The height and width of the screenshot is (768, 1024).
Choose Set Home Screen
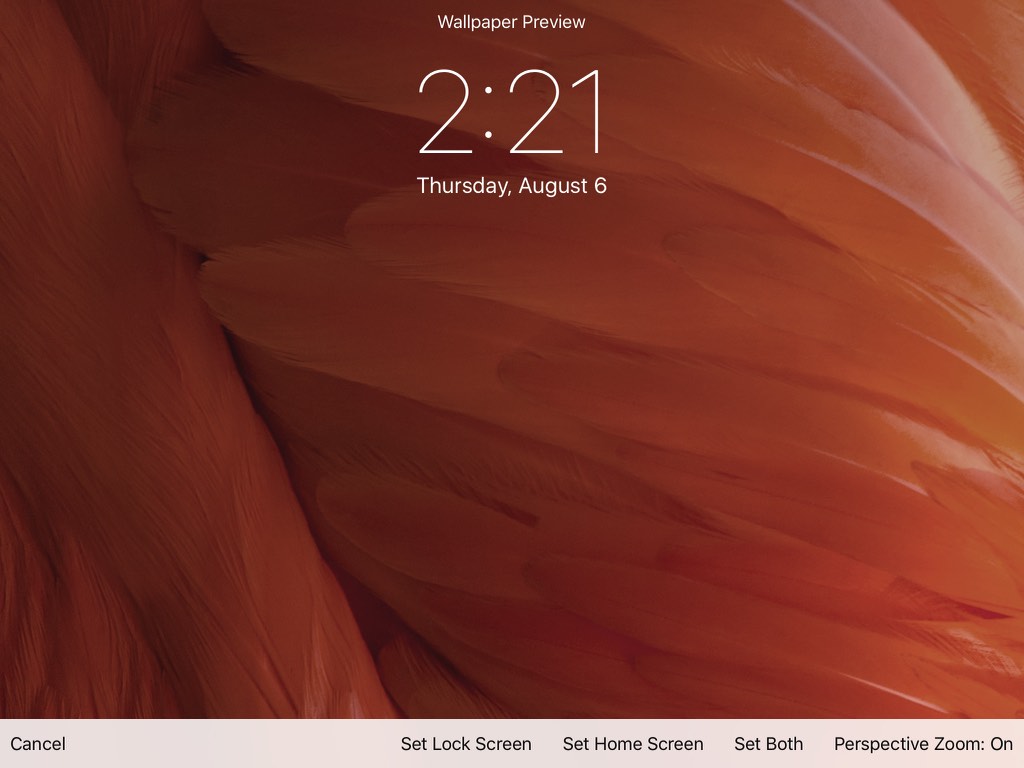[633, 744]
